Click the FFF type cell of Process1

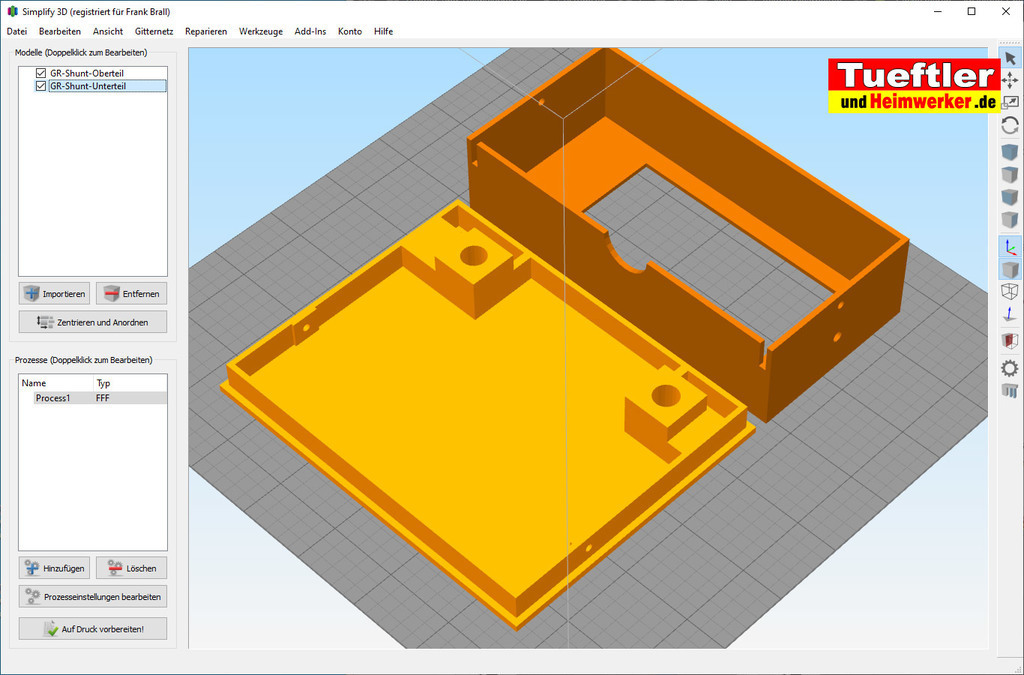pyautogui.click(x=103, y=398)
